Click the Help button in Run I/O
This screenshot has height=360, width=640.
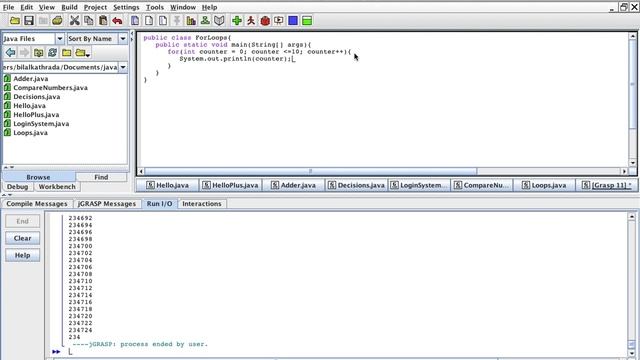[x=22, y=256]
